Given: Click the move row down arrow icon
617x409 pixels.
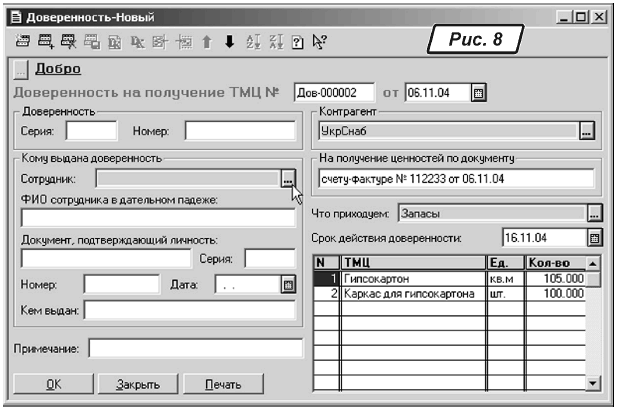Looking at the screenshot, I should [229, 42].
